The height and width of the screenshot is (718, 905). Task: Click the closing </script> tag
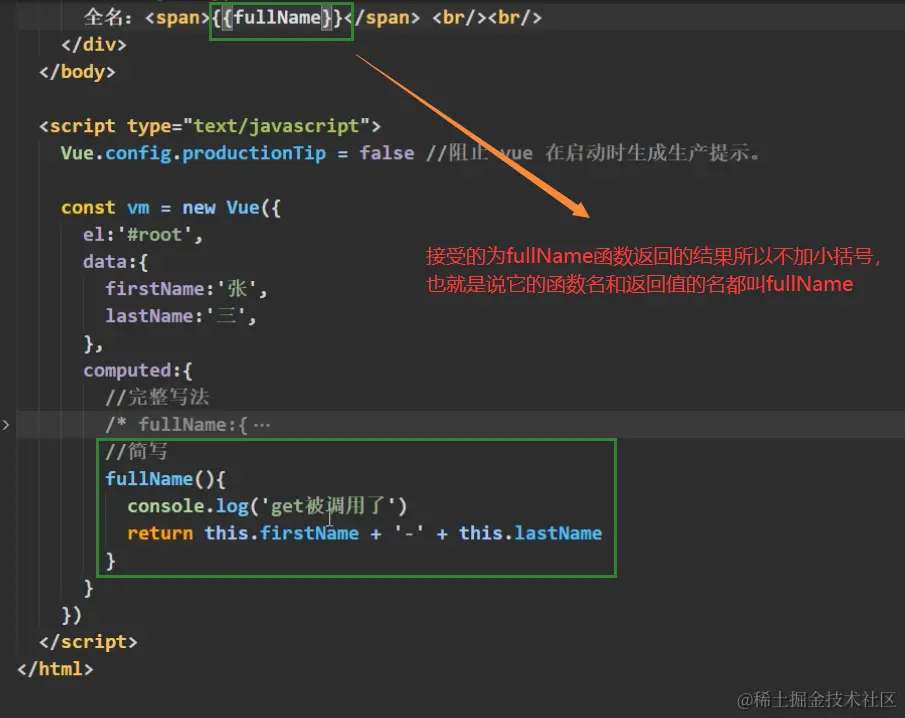[x=88, y=641]
